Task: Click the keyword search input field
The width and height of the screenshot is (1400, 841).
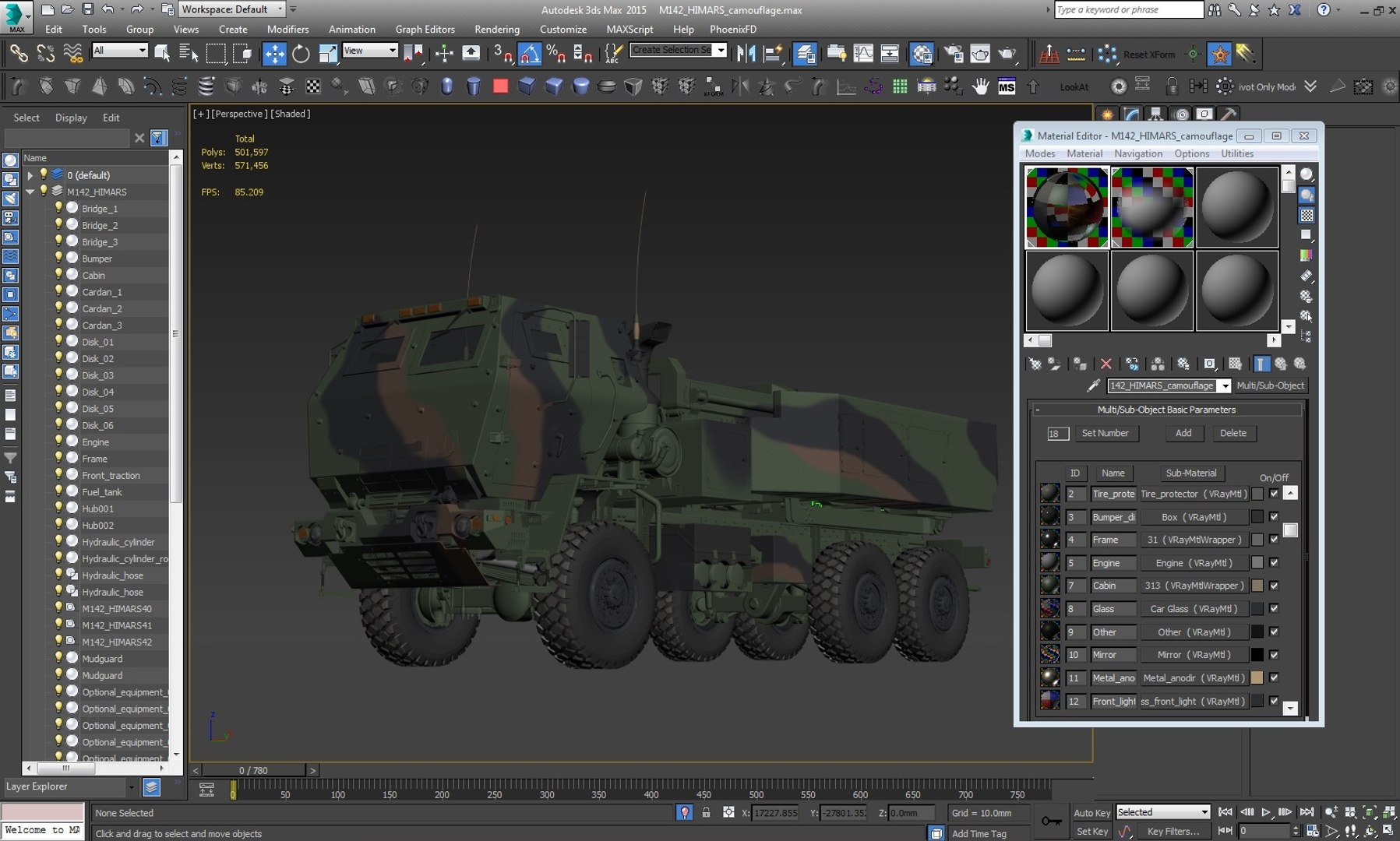Action: tap(1129, 9)
